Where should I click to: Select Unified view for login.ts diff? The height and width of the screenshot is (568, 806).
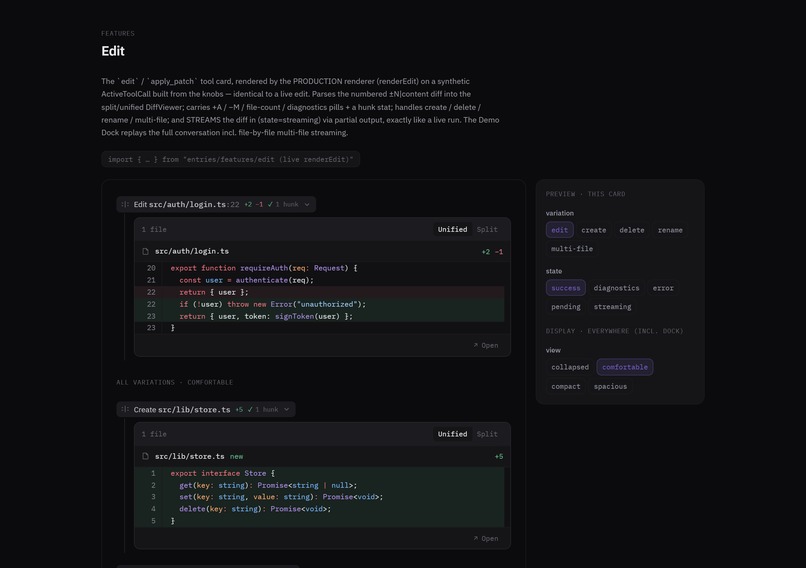[452, 230]
